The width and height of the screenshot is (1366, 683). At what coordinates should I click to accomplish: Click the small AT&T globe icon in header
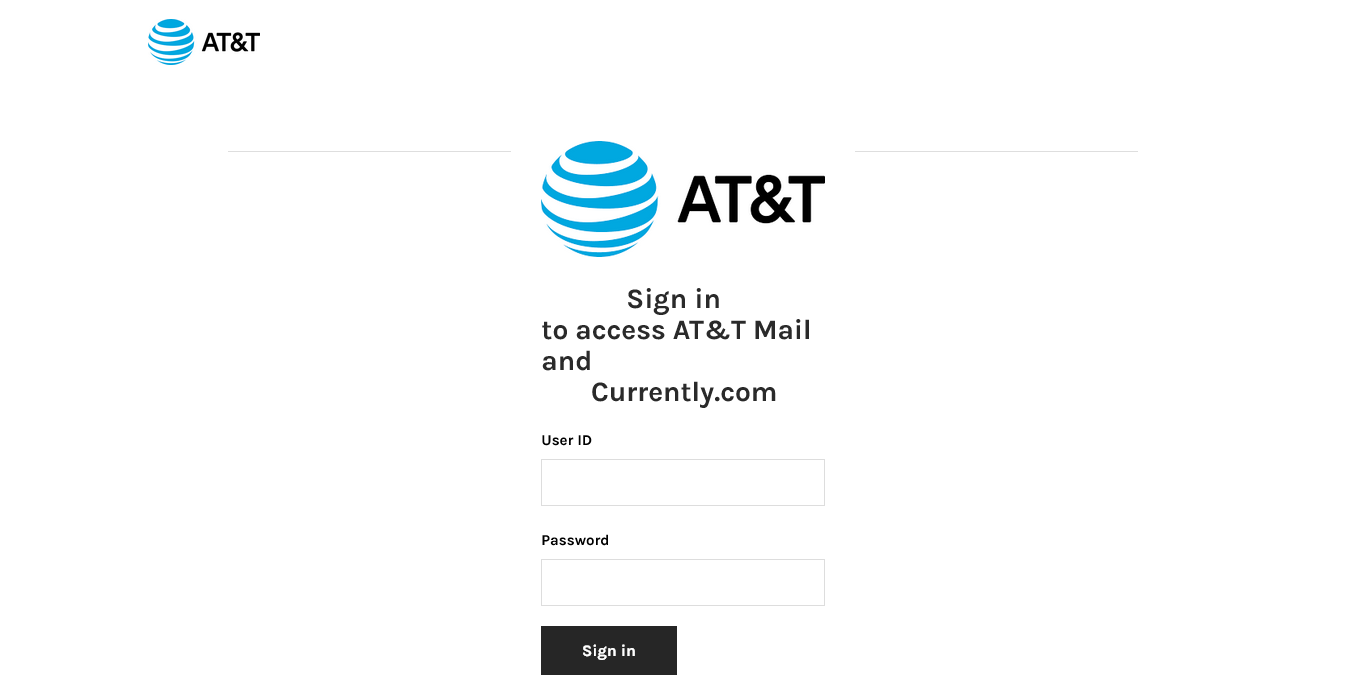tap(171, 42)
